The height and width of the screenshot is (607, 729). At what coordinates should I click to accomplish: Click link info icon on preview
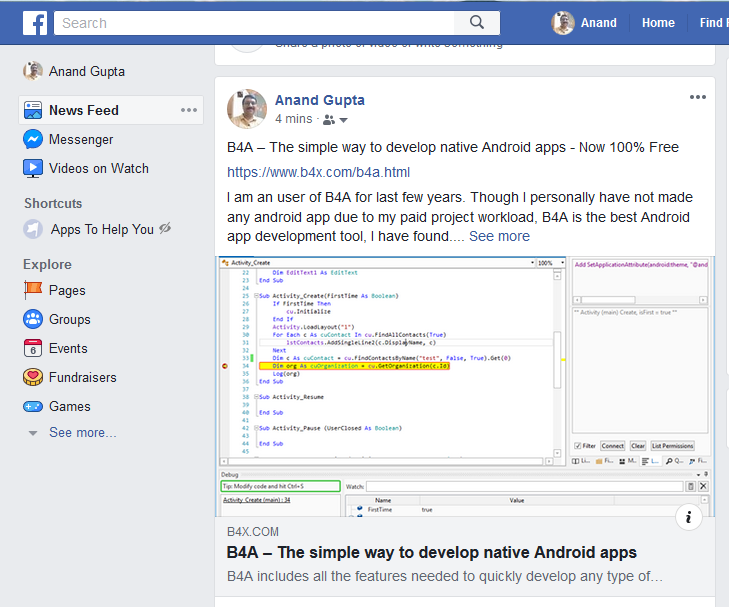(689, 517)
